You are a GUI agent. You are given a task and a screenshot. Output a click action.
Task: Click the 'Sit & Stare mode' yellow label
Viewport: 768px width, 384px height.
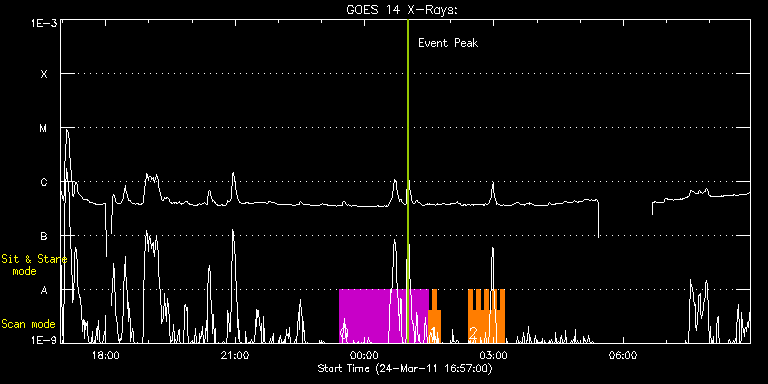(x=34, y=264)
